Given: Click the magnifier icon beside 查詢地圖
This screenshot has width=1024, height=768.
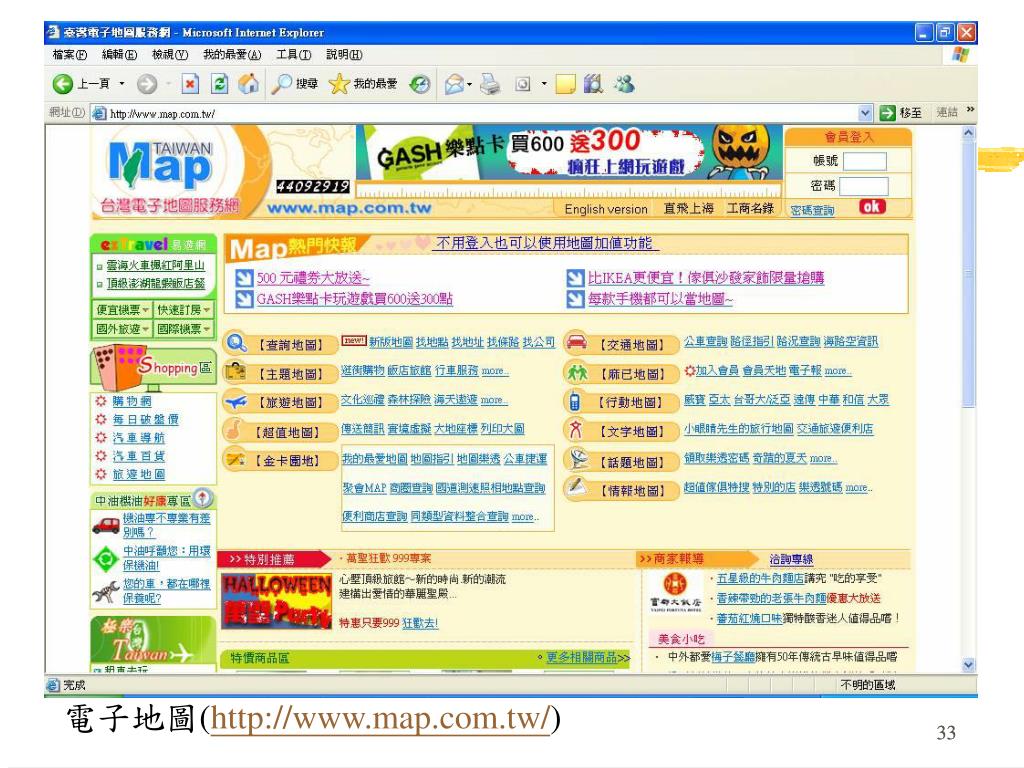Looking at the screenshot, I should pos(236,342).
